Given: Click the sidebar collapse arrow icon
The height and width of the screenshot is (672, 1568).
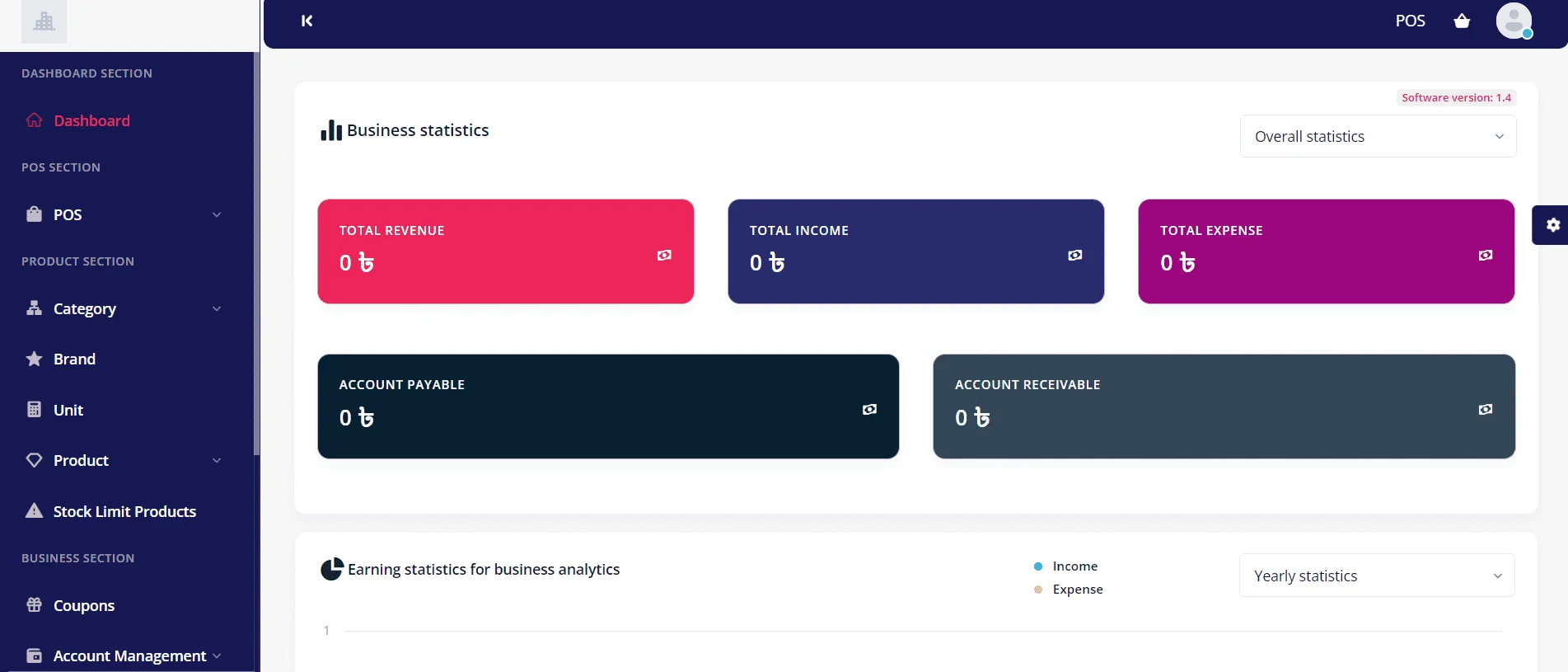Looking at the screenshot, I should [307, 21].
